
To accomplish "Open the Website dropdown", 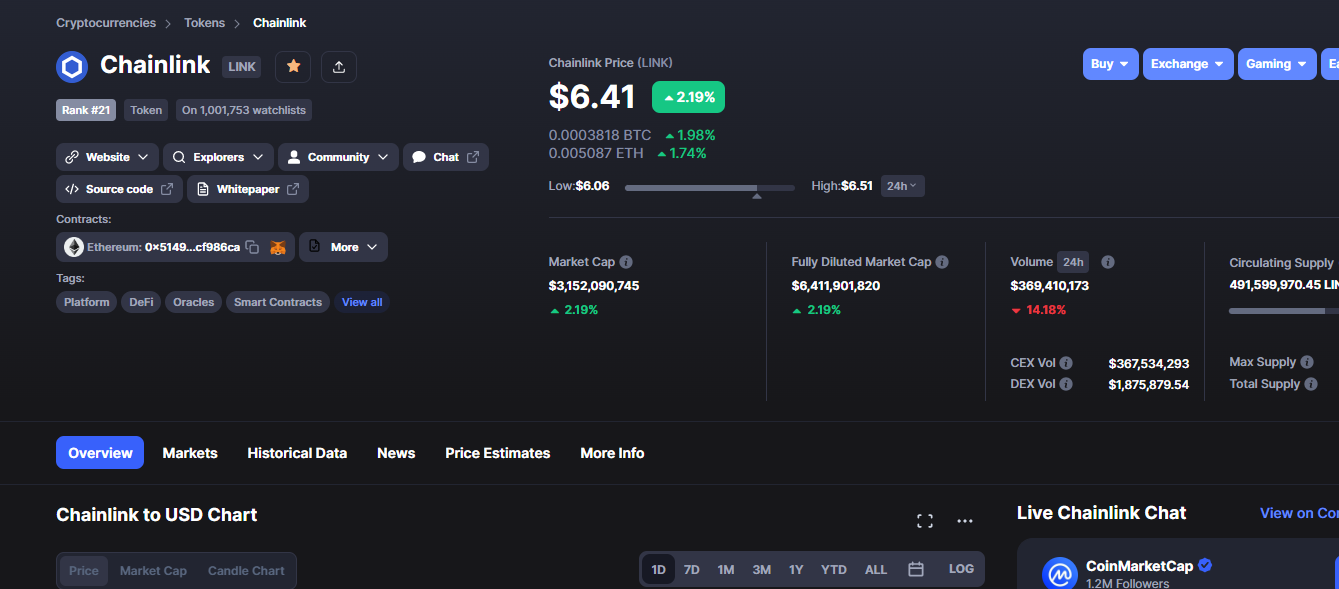I will (107, 157).
